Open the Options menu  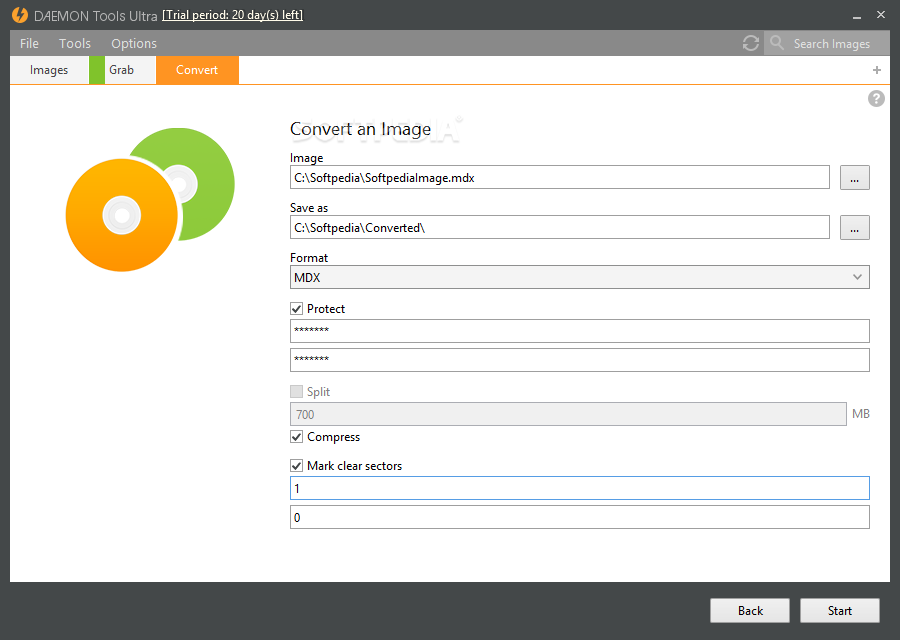click(x=134, y=44)
